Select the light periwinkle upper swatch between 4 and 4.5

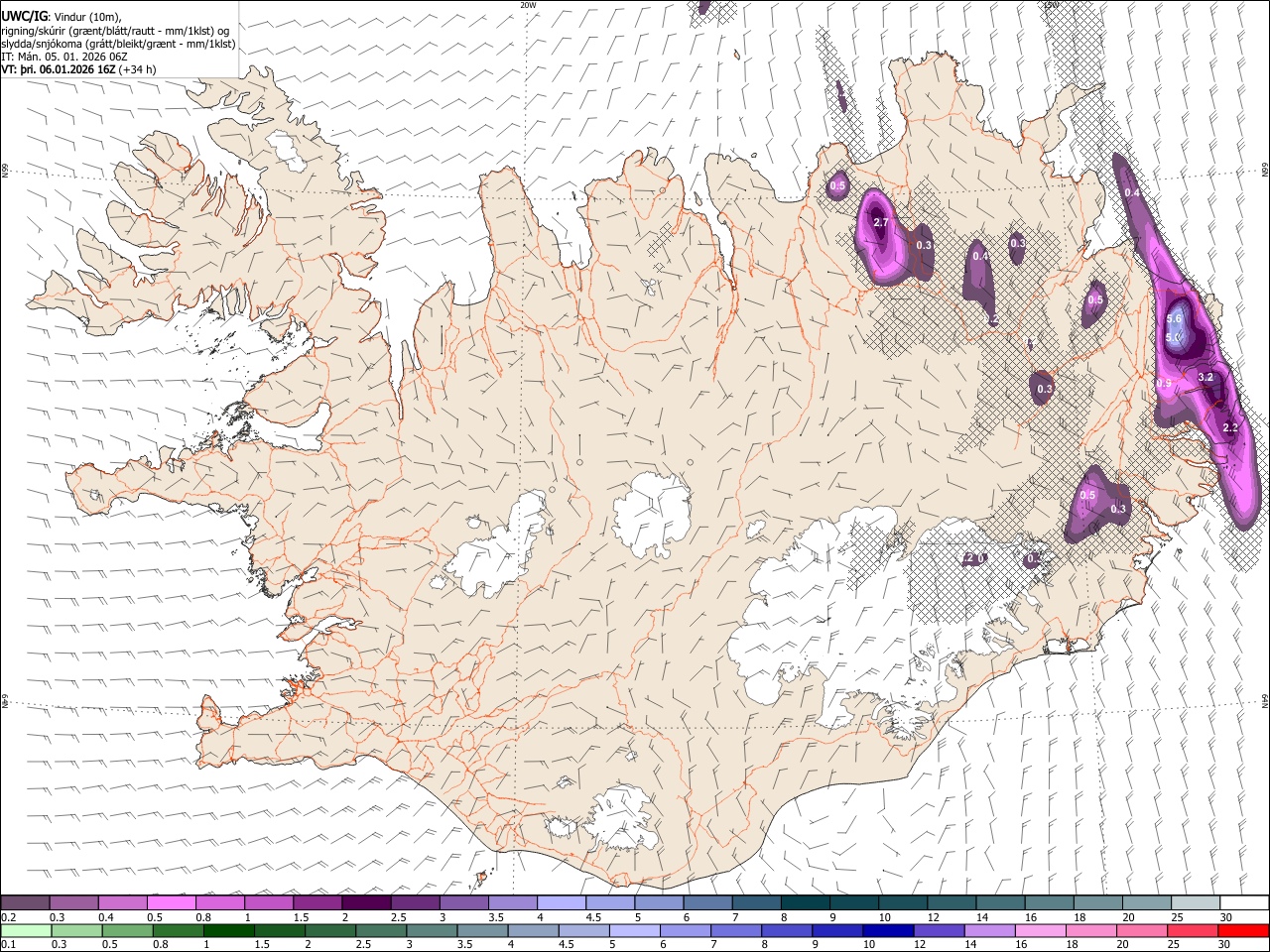pos(561,902)
